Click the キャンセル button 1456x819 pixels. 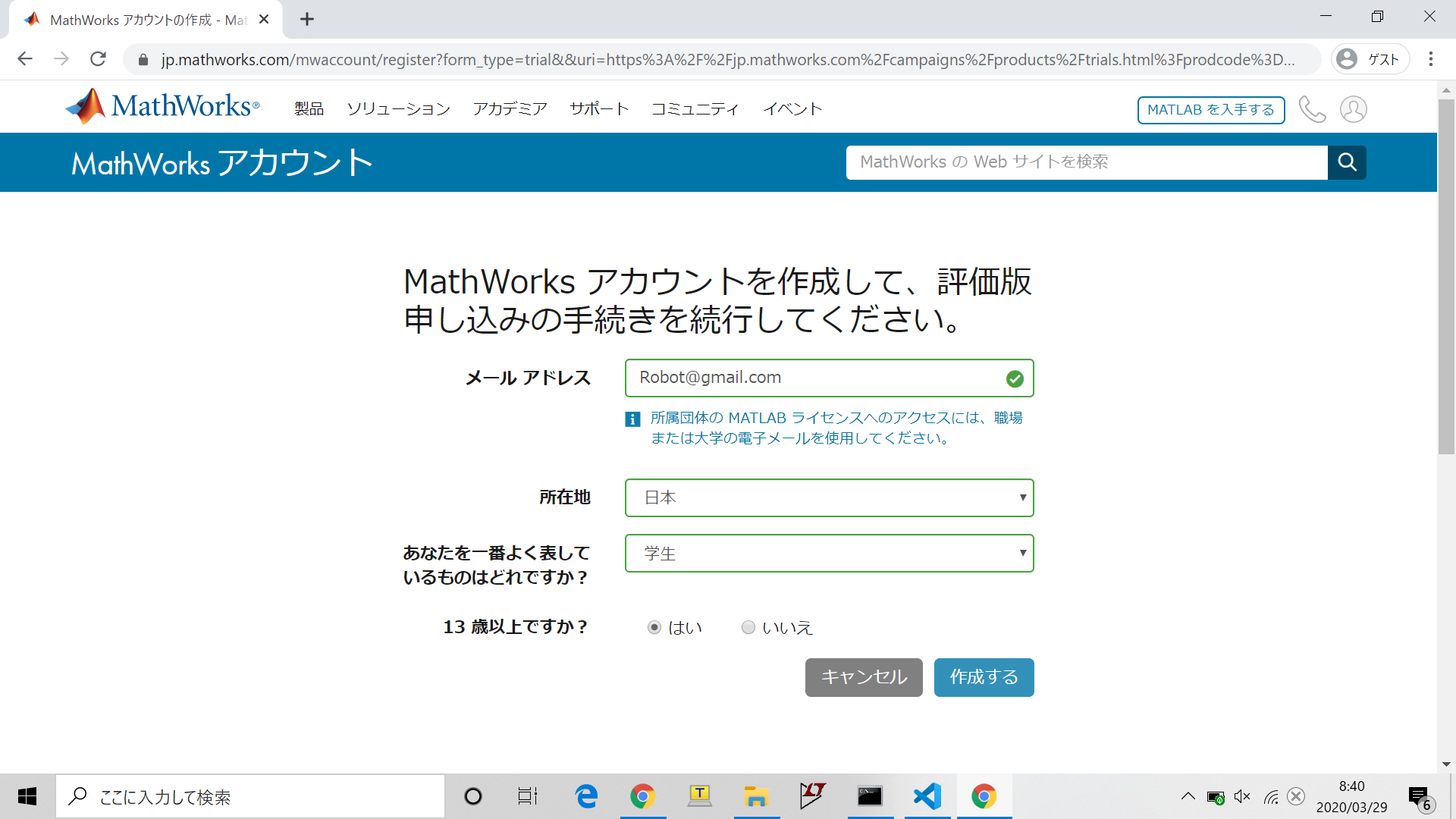pyautogui.click(x=864, y=677)
